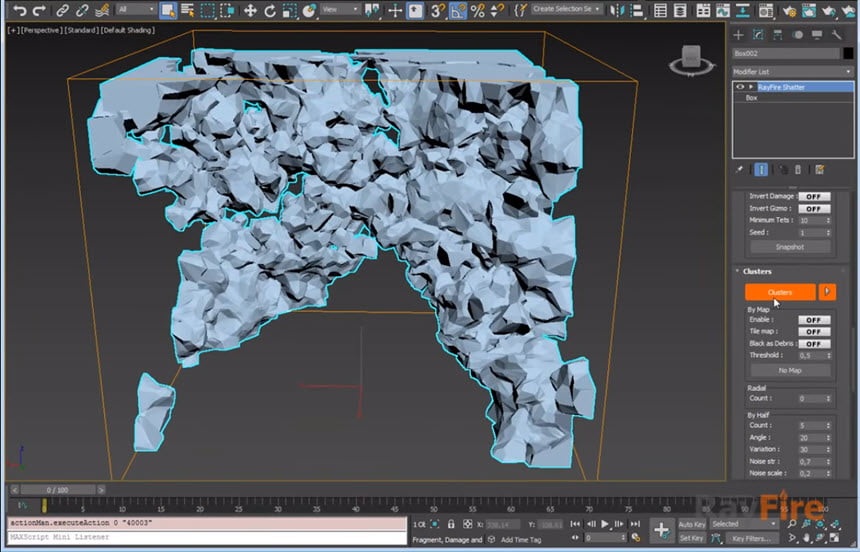Screen dimensions: 860x552
Task: Open the Curve Editor icon
Action: pos(723,10)
